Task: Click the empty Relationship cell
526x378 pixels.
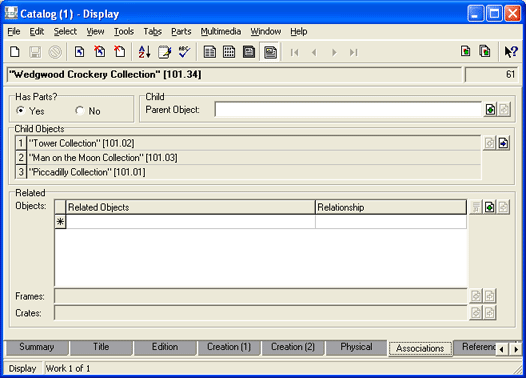Action: [x=391, y=222]
